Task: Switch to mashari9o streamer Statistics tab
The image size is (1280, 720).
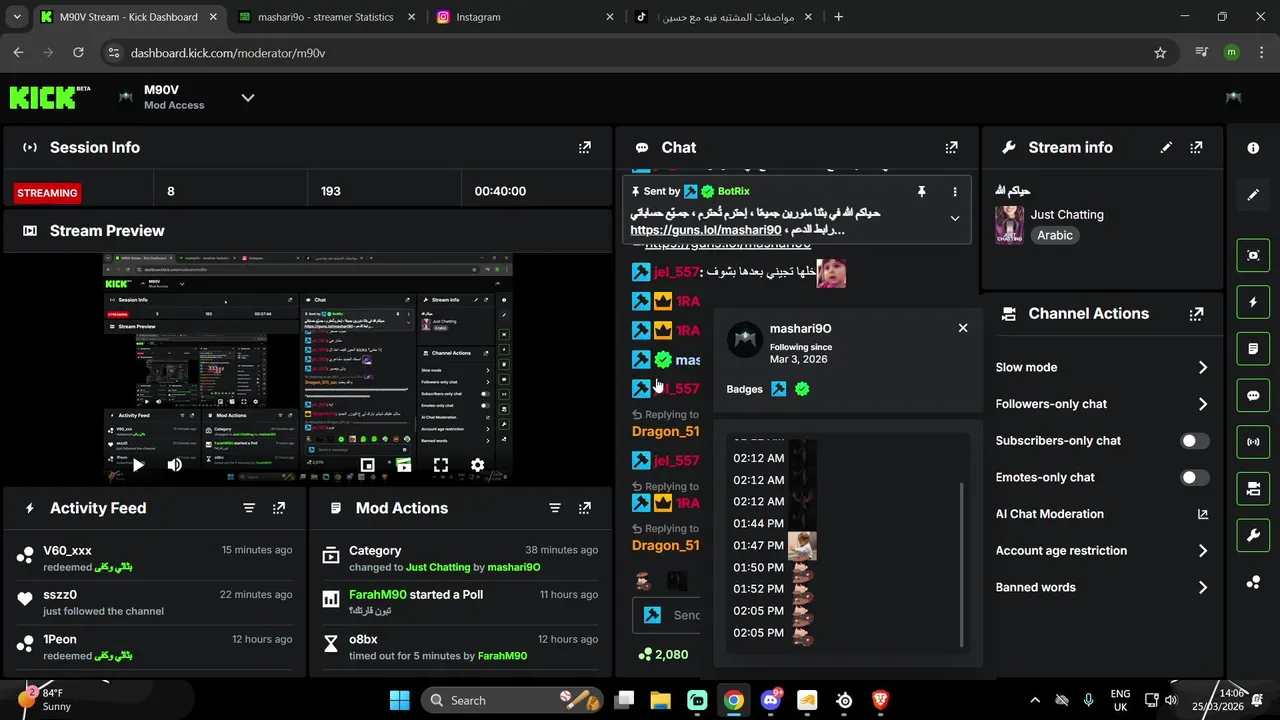Action: coord(325,17)
